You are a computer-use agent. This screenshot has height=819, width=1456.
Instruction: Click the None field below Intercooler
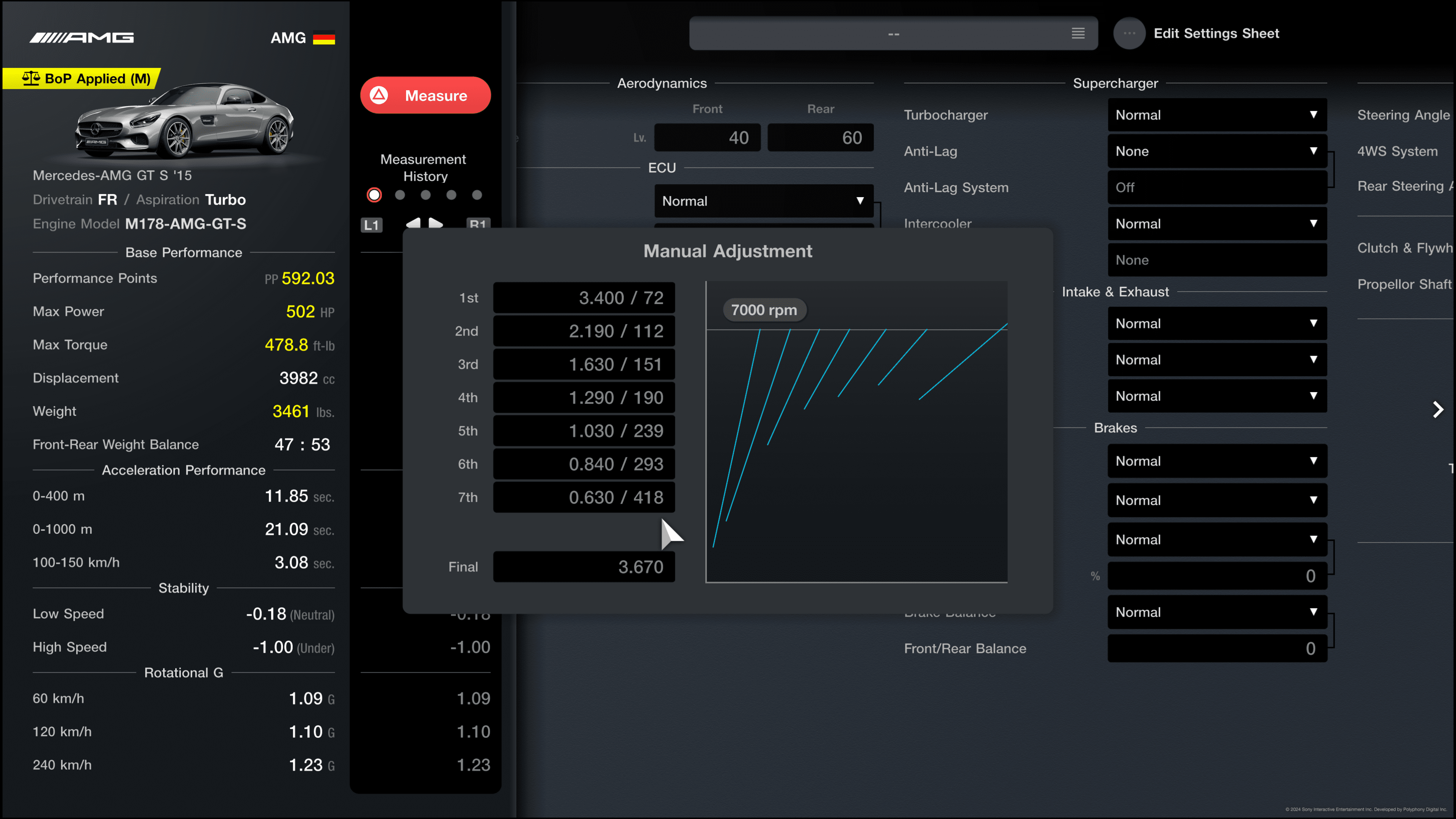pos(1217,260)
